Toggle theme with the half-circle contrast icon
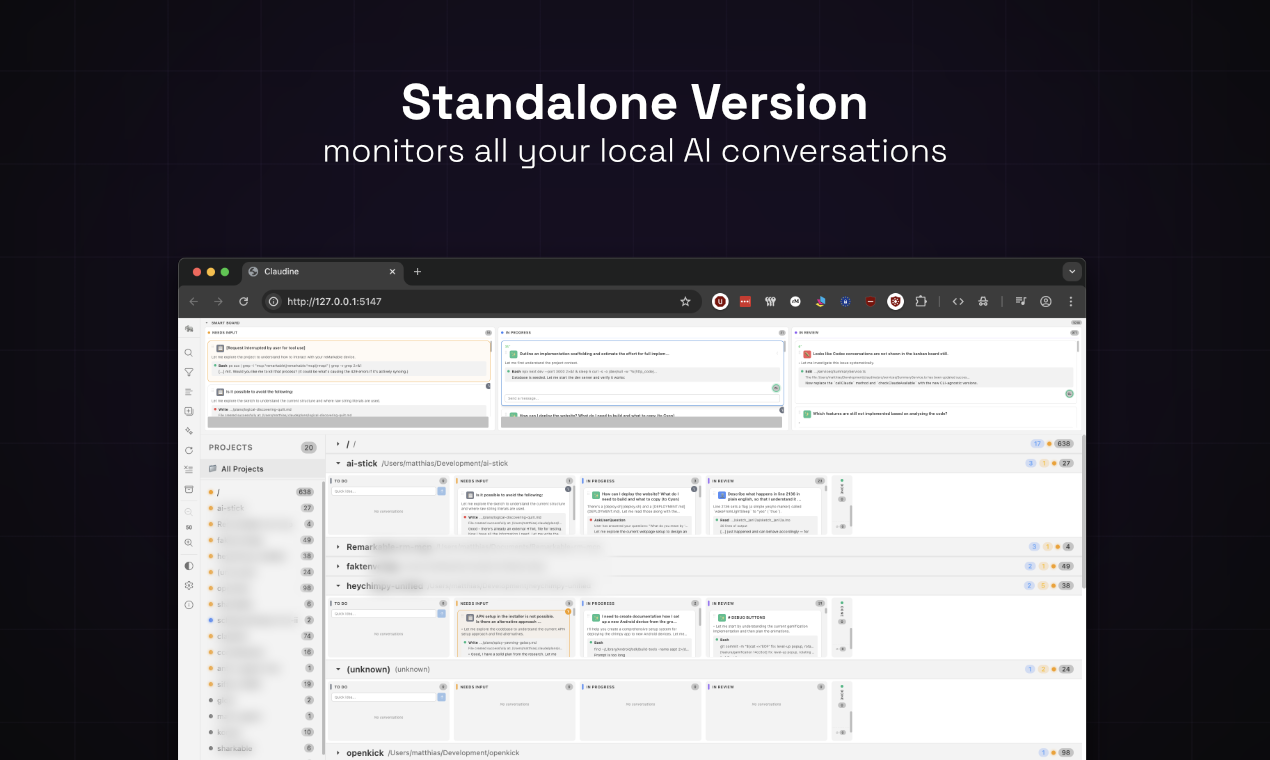 188,566
